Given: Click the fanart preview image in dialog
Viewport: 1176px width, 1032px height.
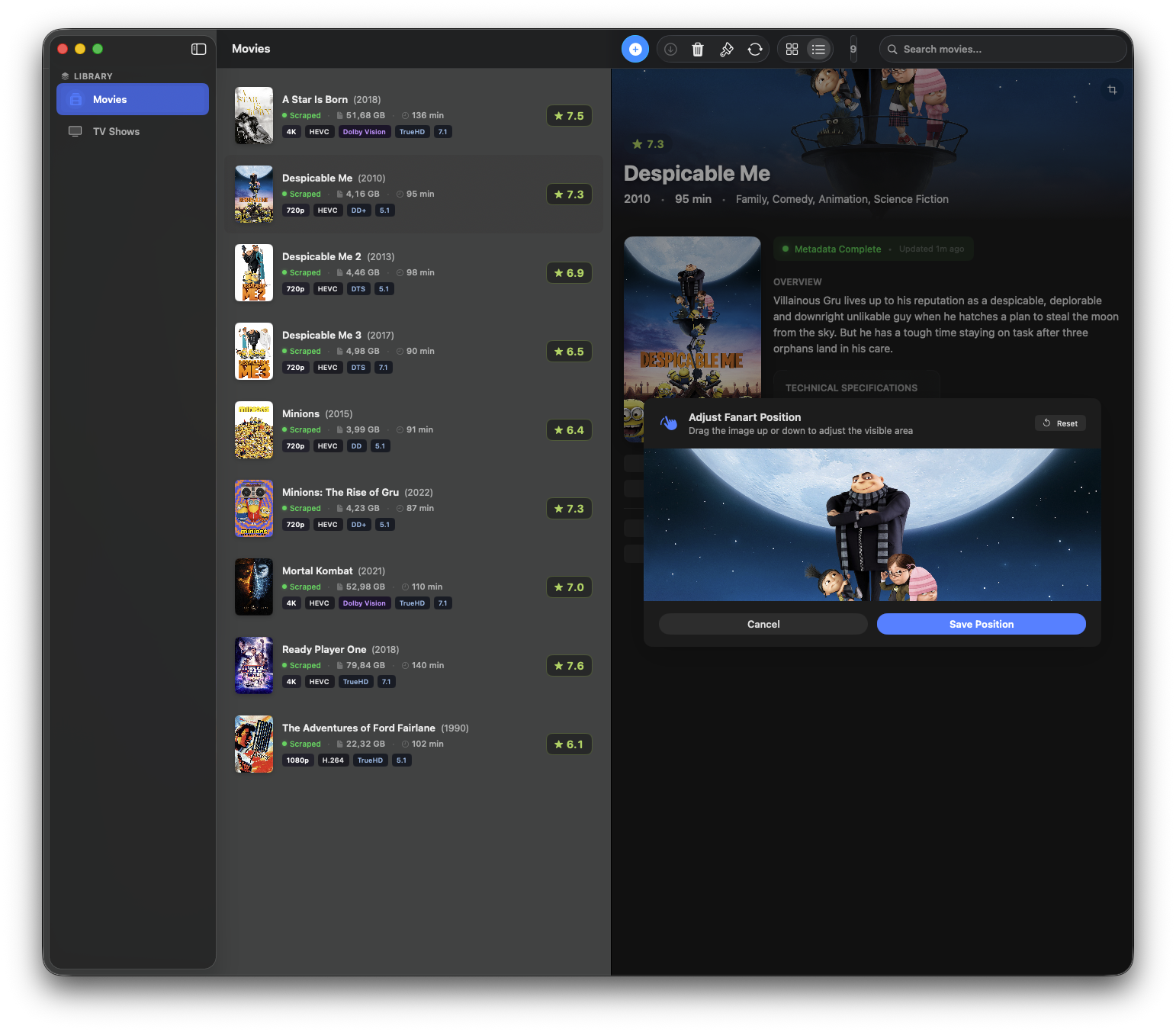Looking at the screenshot, I should pyautogui.click(x=872, y=525).
